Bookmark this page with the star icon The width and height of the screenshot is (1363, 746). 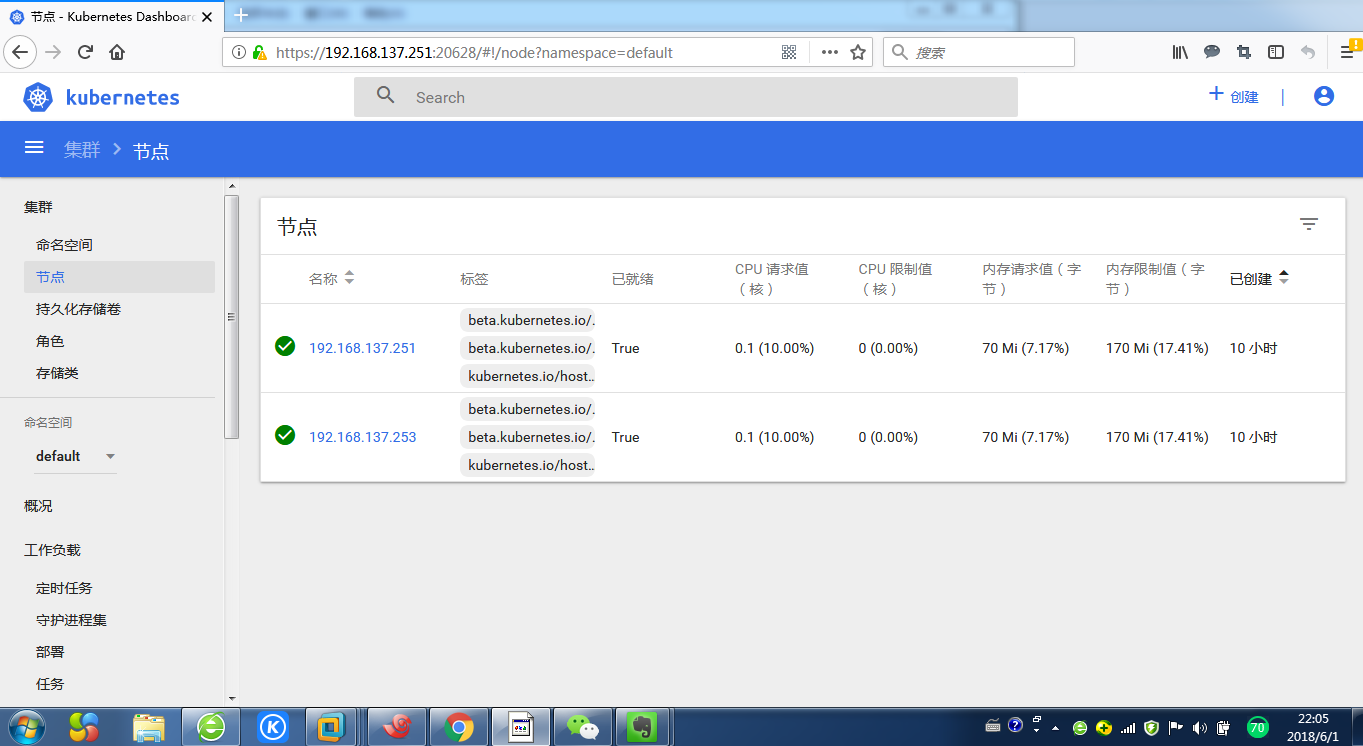(858, 52)
